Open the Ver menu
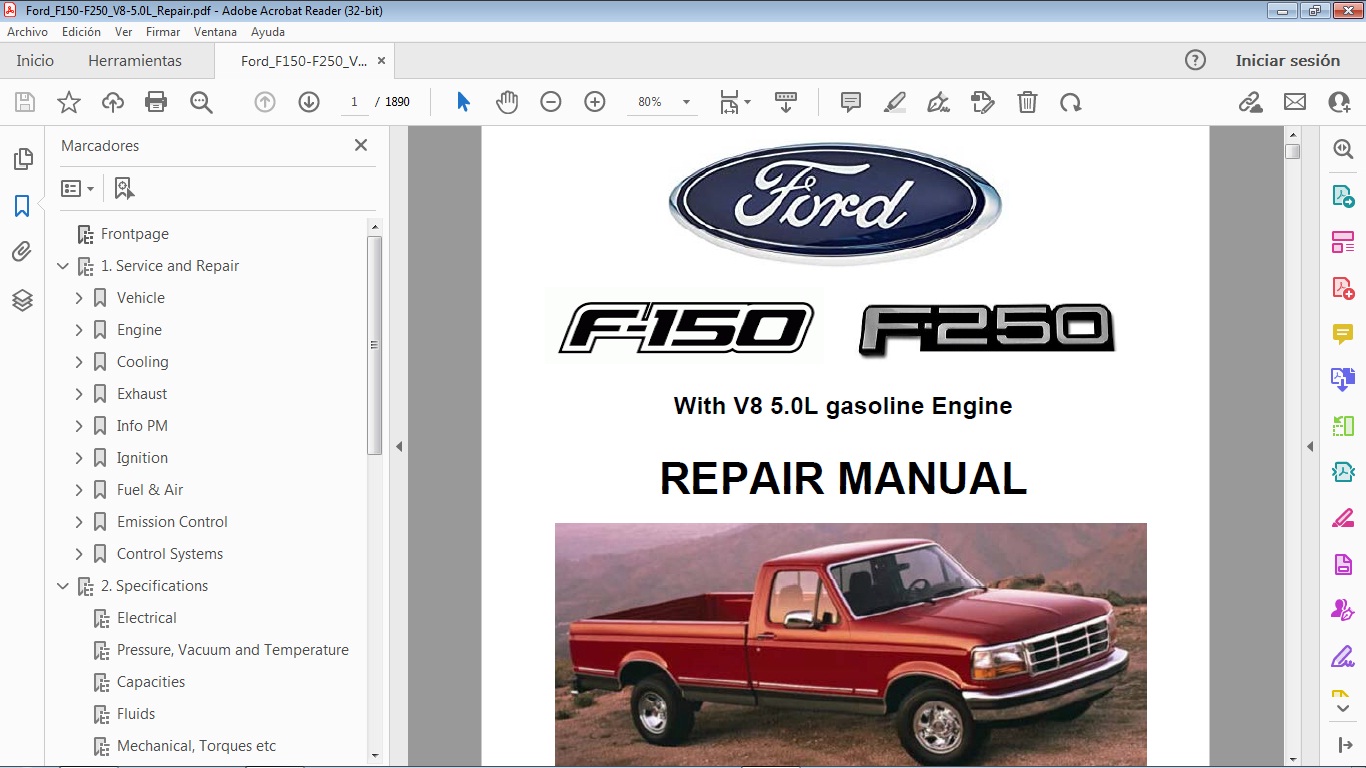The width and height of the screenshot is (1366, 768). (x=123, y=32)
